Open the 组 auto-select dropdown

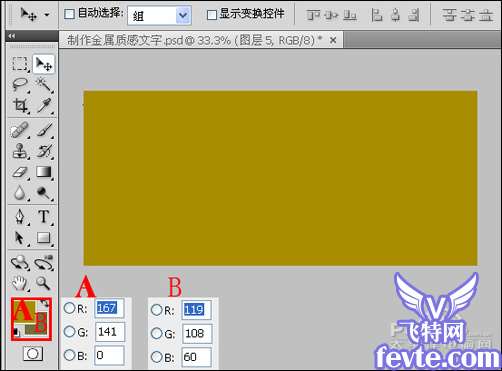coord(183,15)
